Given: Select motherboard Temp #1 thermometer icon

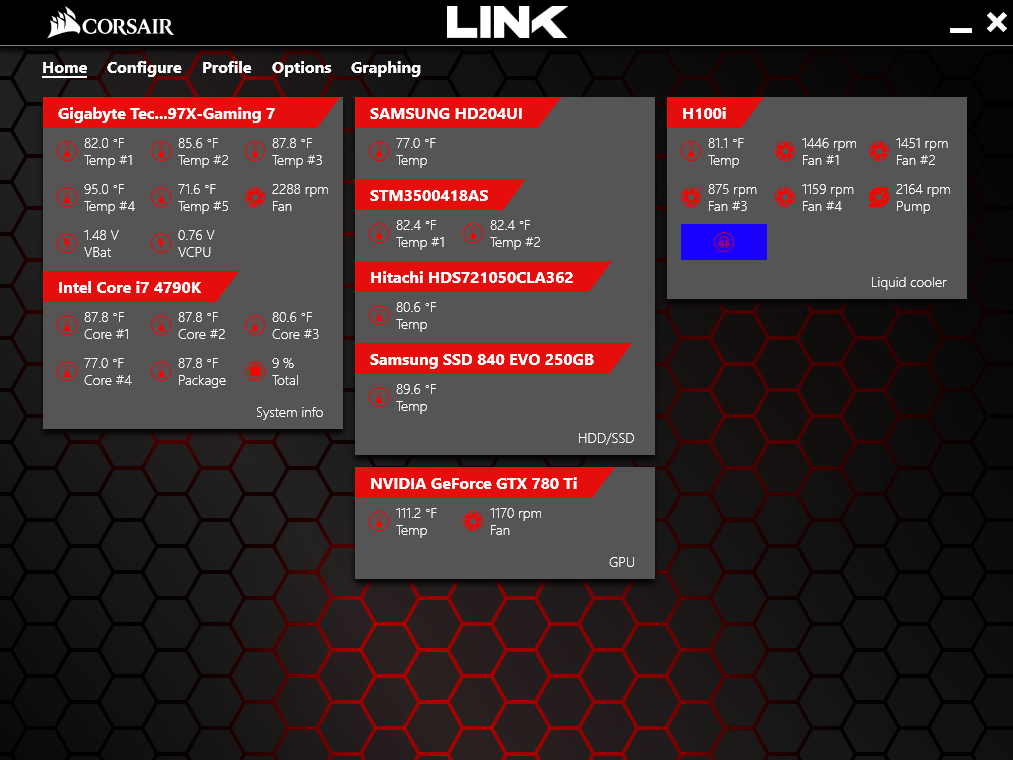Looking at the screenshot, I should (67, 151).
